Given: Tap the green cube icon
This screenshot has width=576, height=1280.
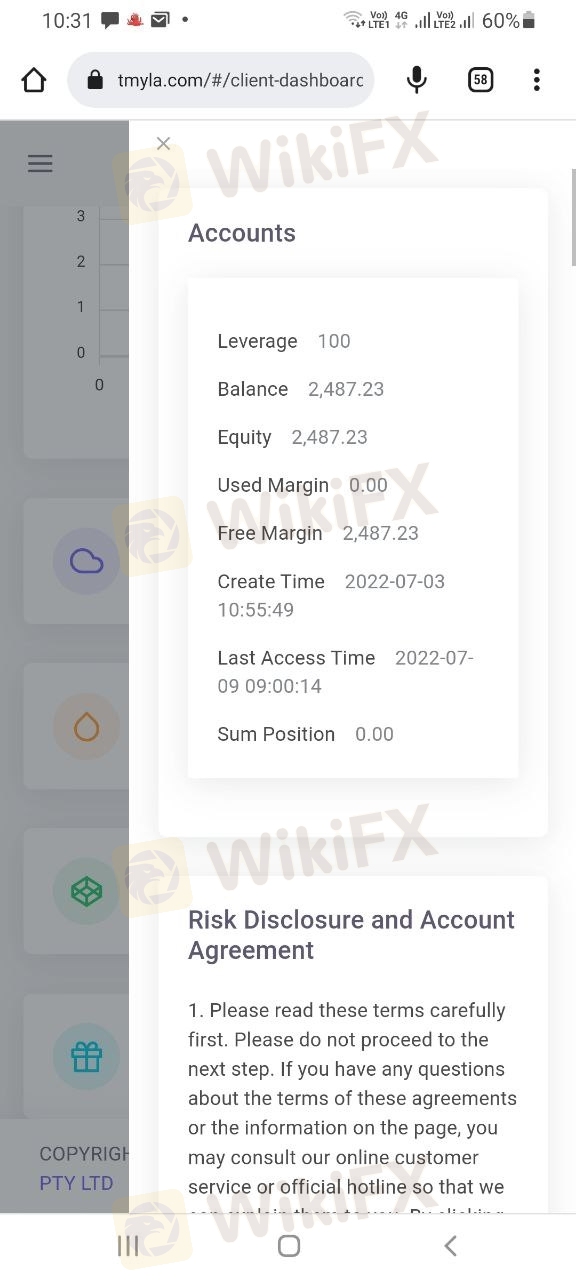Looking at the screenshot, I should (87, 892).
